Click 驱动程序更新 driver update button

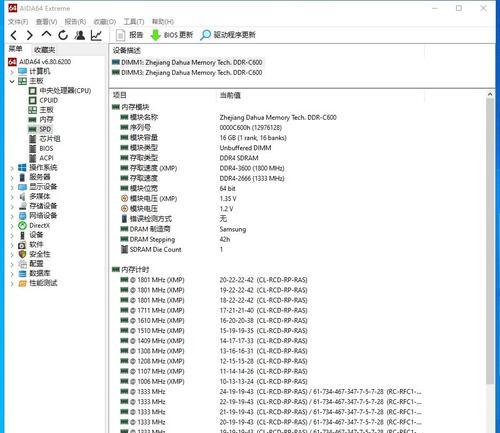click(228, 35)
